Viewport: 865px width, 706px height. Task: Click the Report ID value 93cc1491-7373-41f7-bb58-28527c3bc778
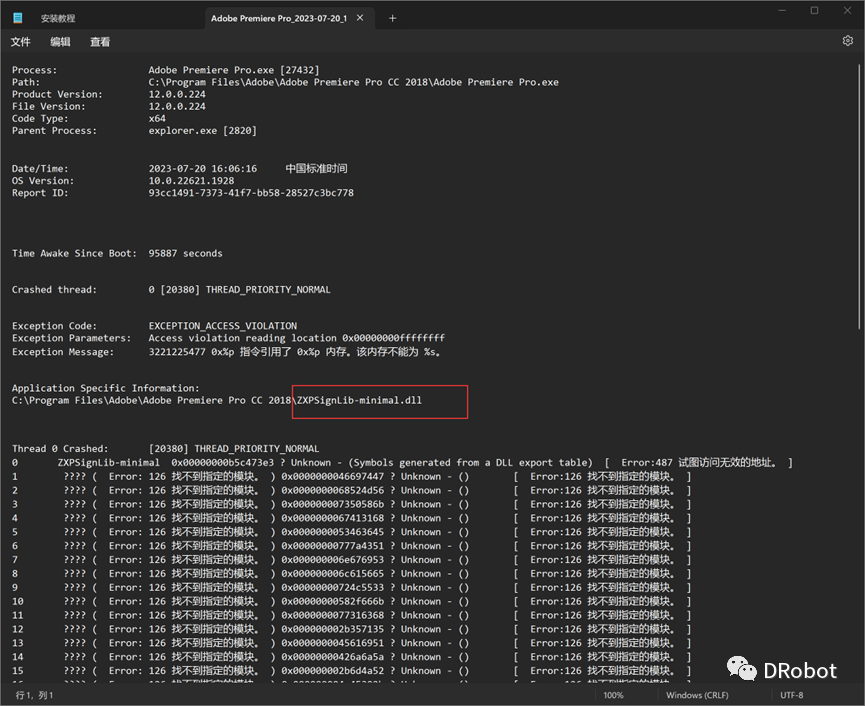pos(251,193)
